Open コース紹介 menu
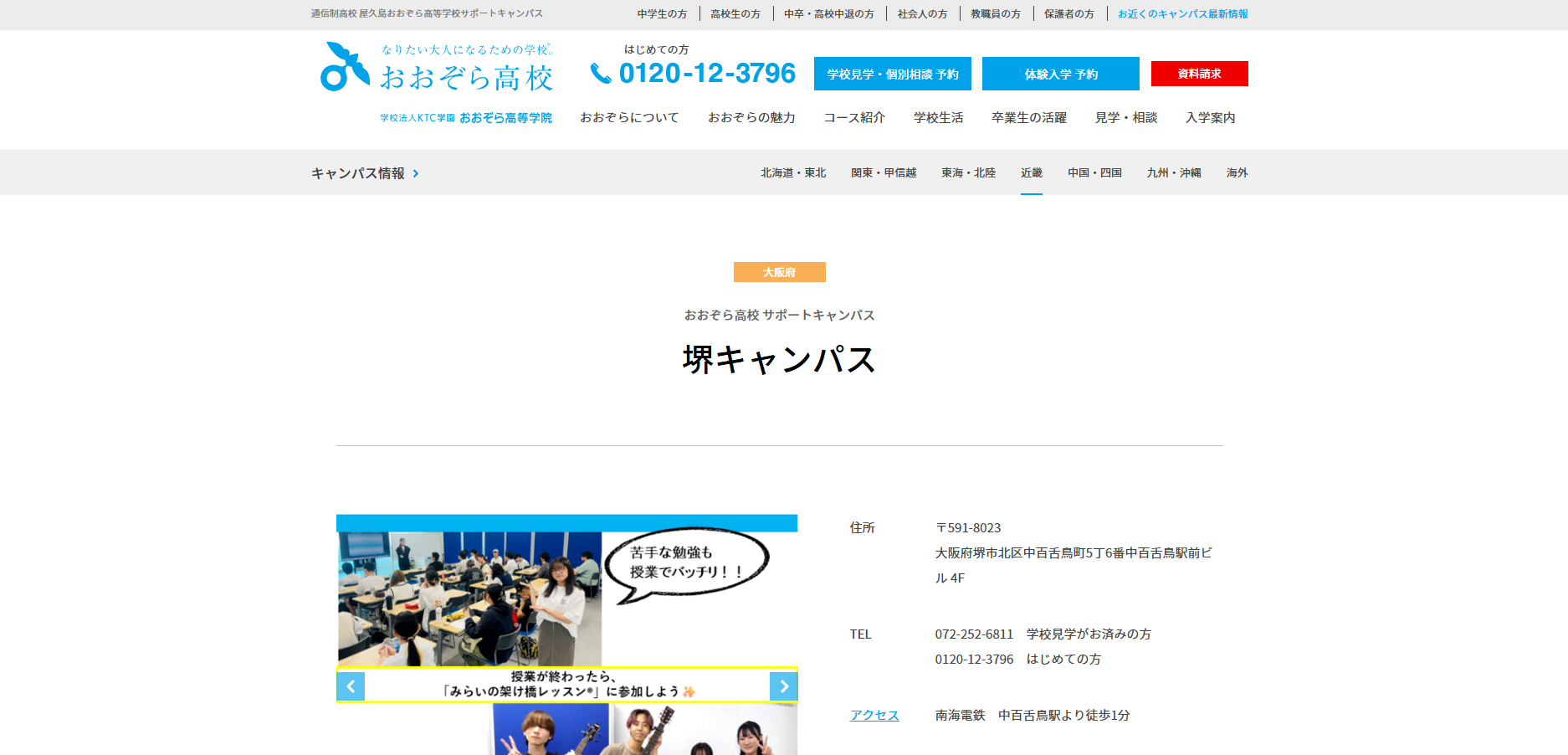1568x755 pixels. 854,118
